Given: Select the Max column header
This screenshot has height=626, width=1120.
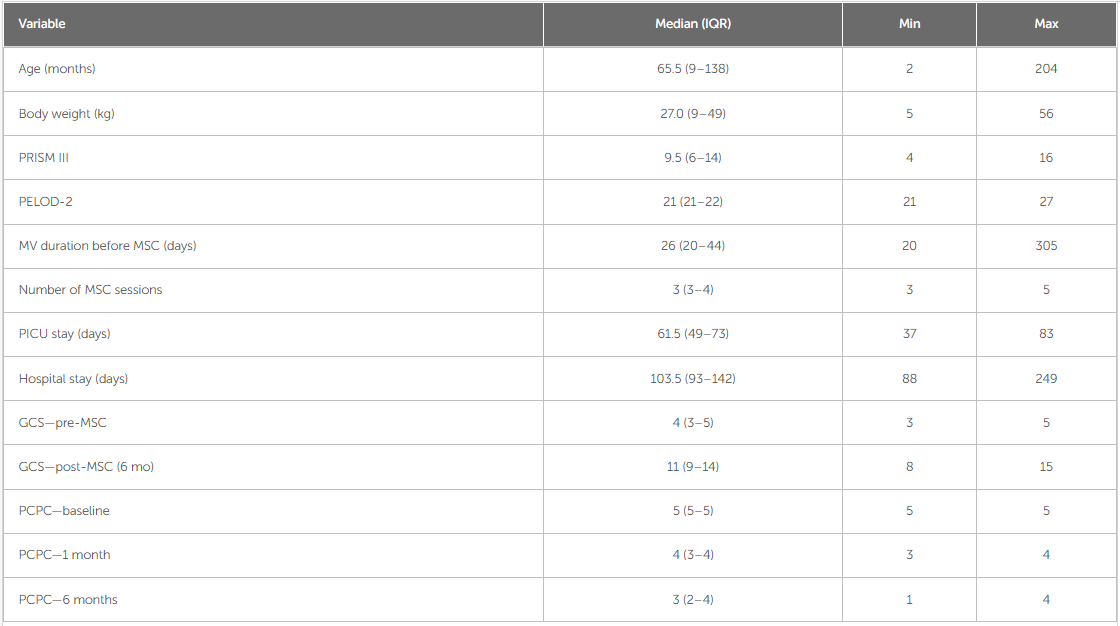Looking at the screenshot, I should (x=1046, y=24).
